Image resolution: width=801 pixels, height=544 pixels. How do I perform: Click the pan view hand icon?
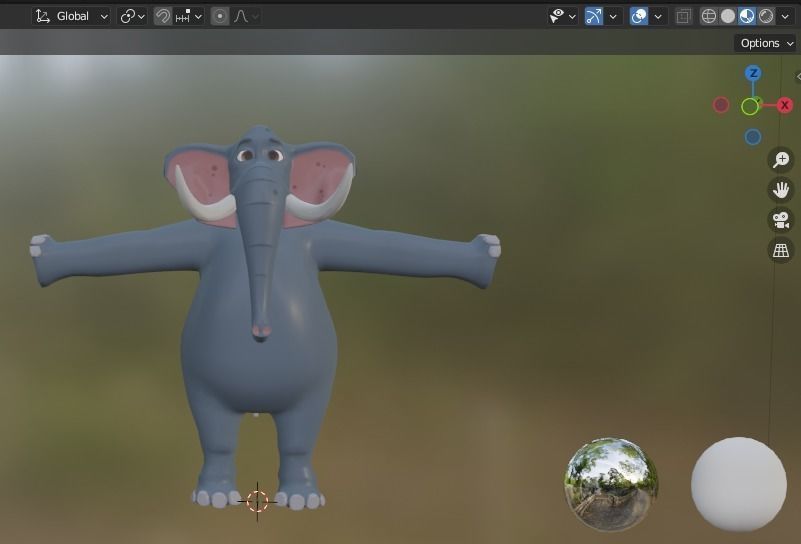pos(781,190)
